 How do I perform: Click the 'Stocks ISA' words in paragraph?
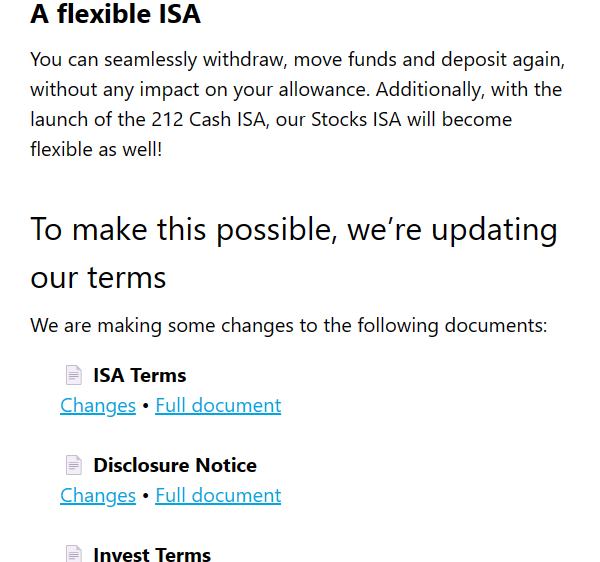(356, 119)
